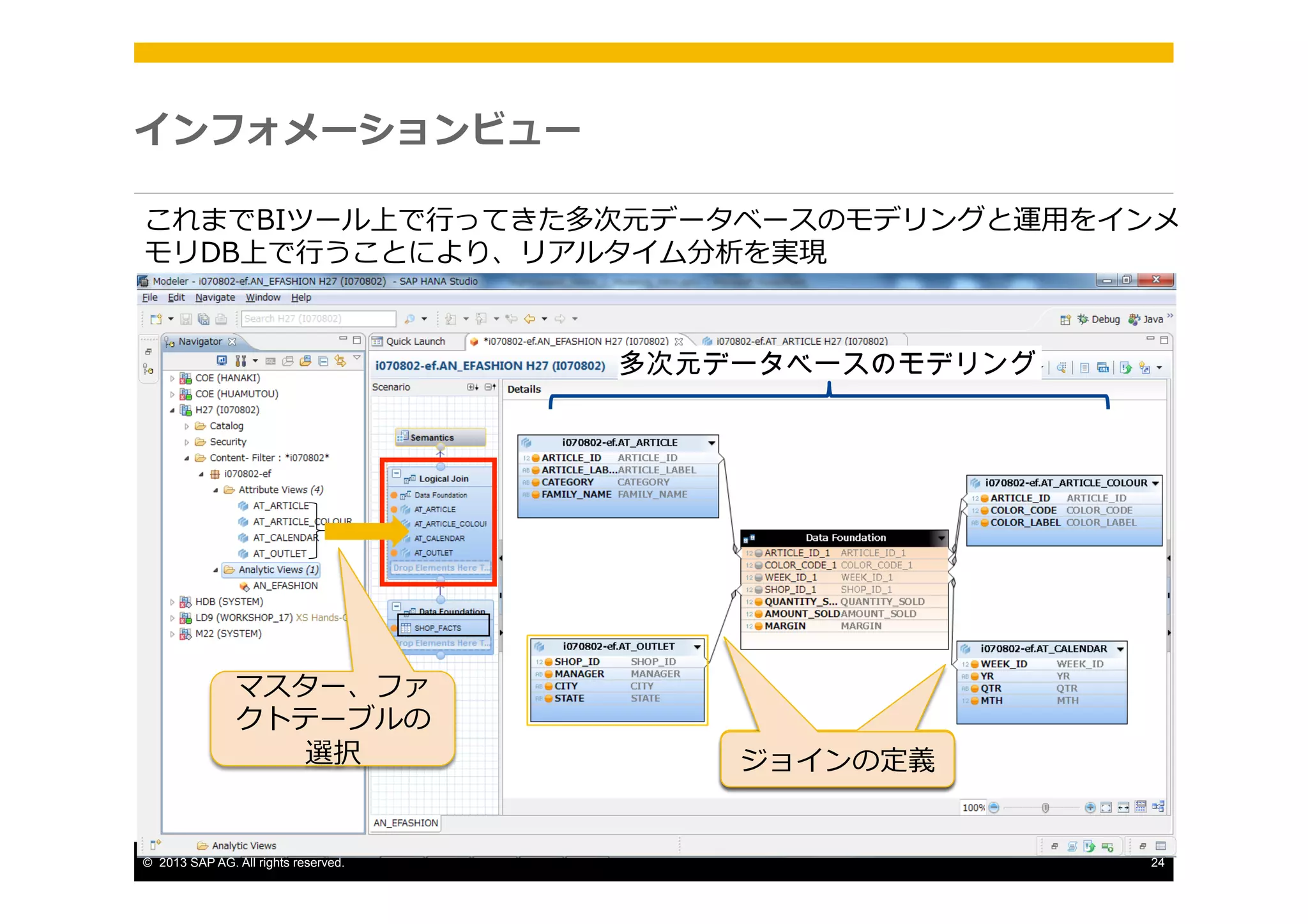Collapse the Attribute Views folder
Screen dimensions: 1308x924
pos(215,490)
